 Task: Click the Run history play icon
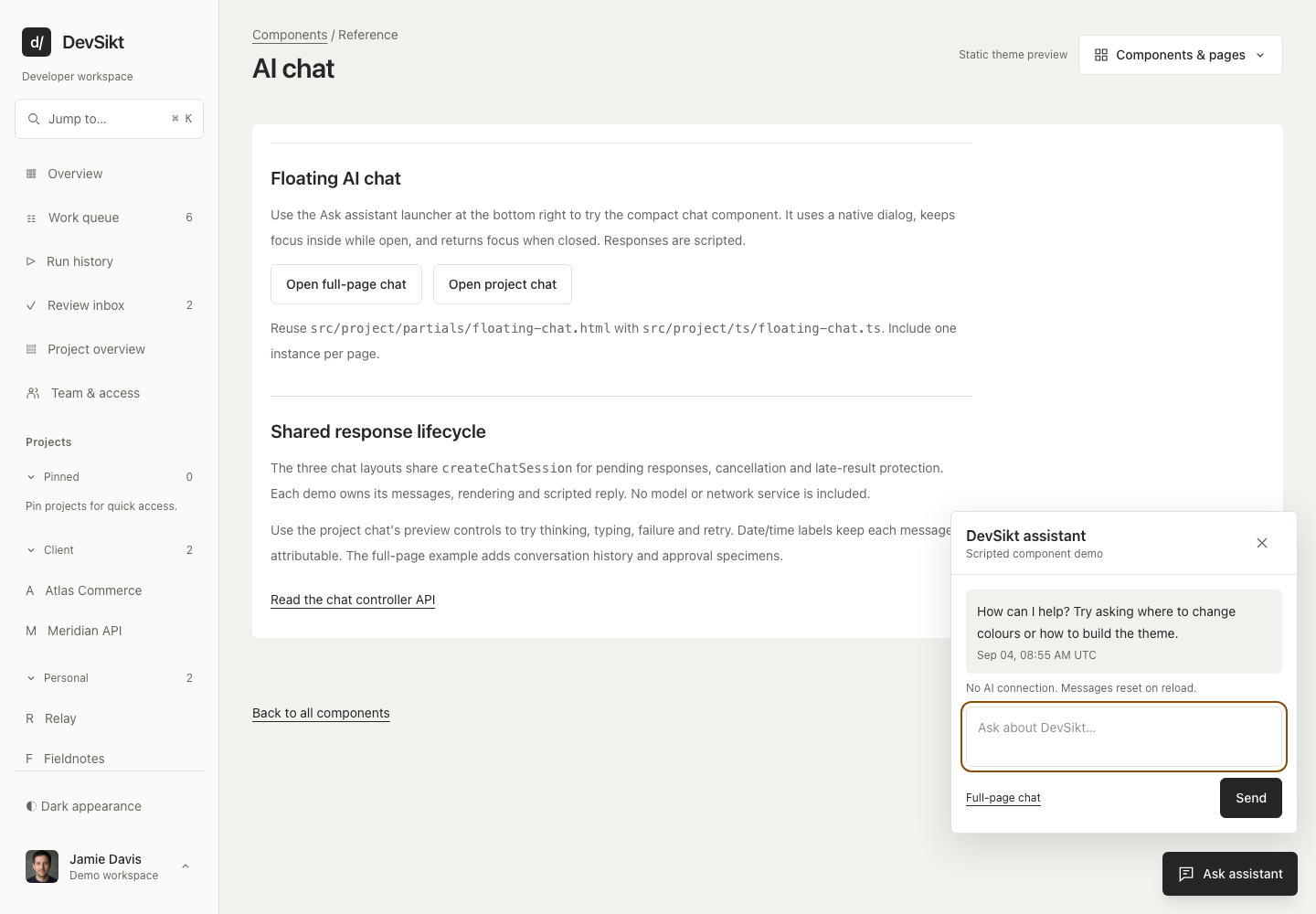coord(30,261)
